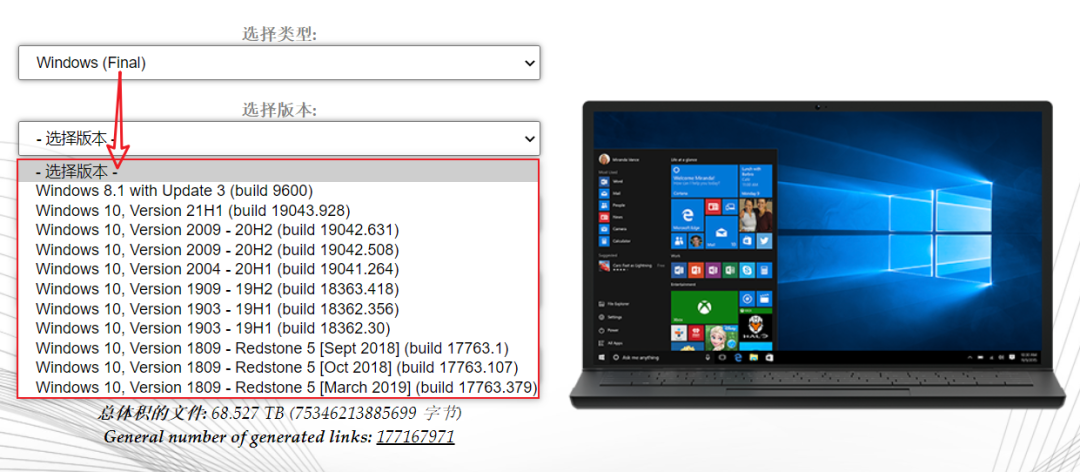The width and height of the screenshot is (1080, 472).
Task: Click the Start button on the laptop's taskbar
Action: point(600,357)
